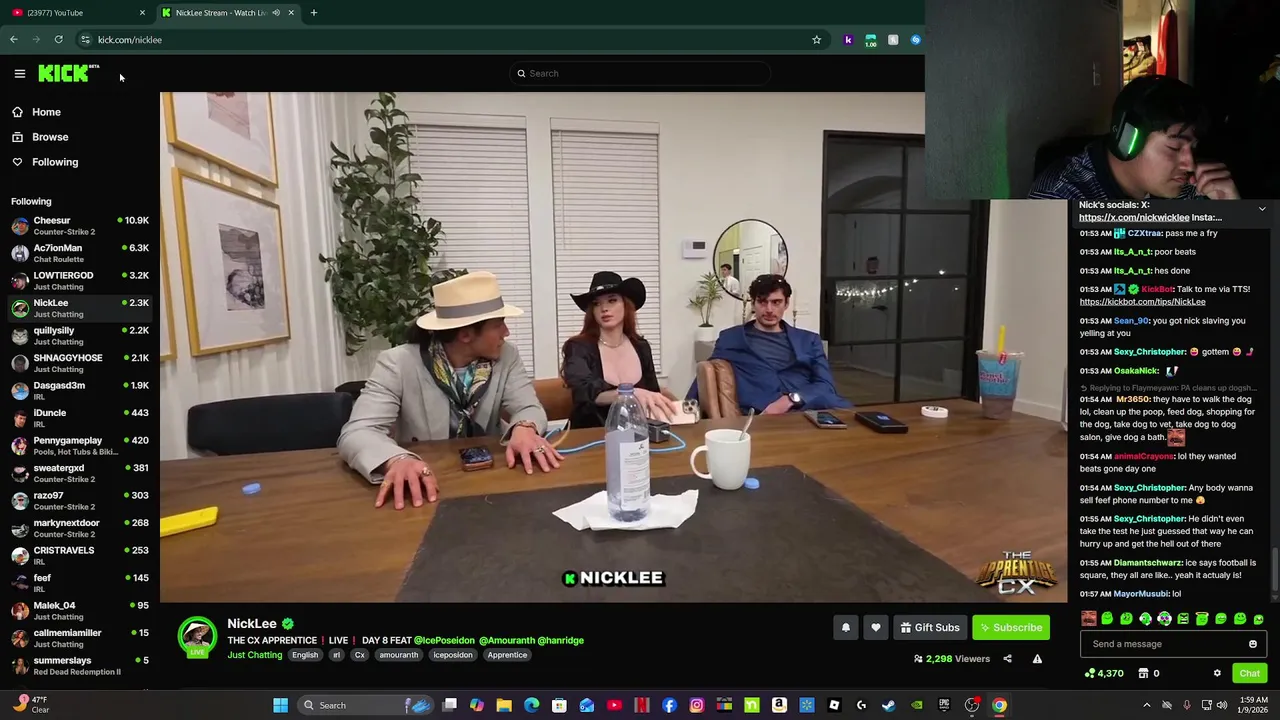Open the channel shop icon showing 0

1149,673
